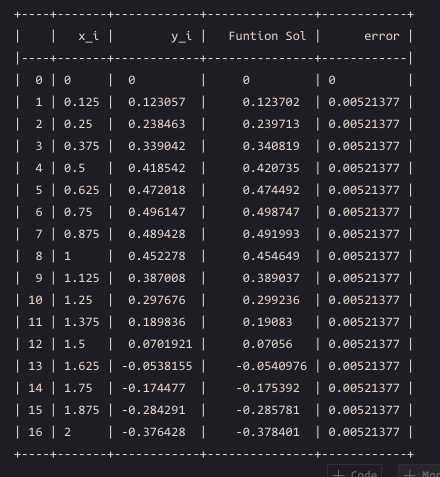The width and height of the screenshot is (440, 477).
Task: Click x_i value 0.125
Action: (x=82, y=102)
